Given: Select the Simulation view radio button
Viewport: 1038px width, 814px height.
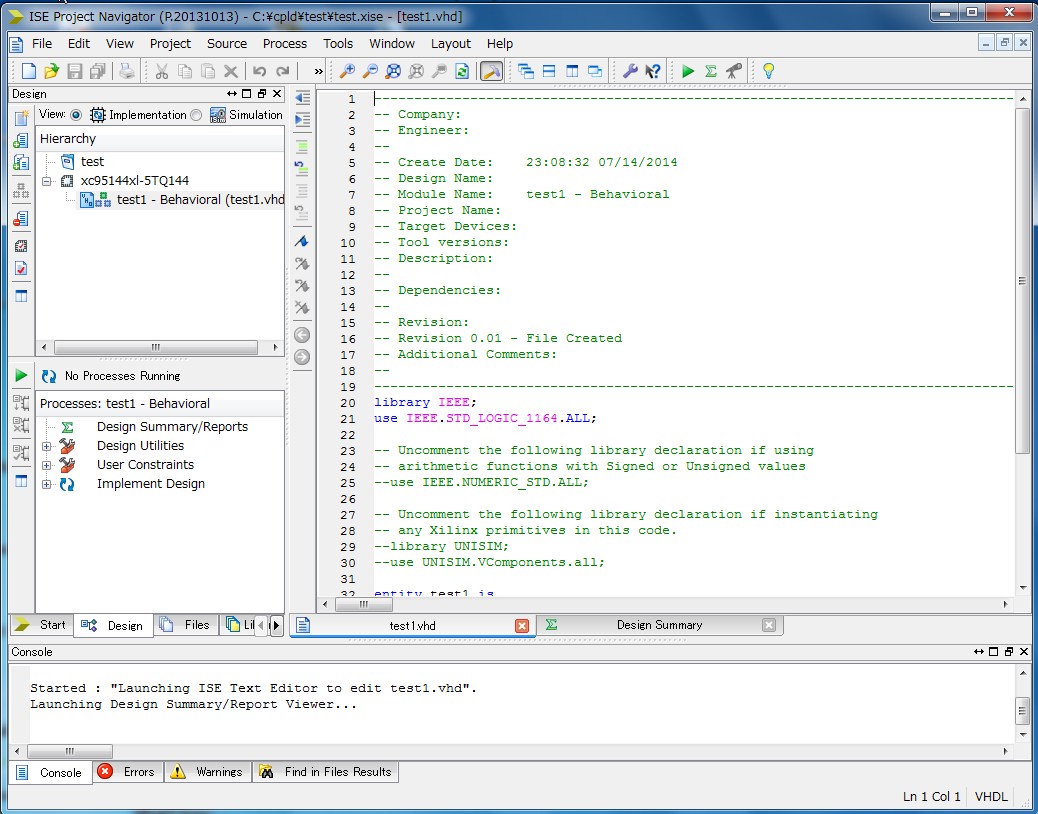Looking at the screenshot, I should pyautogui.click(x=196, y=115).
